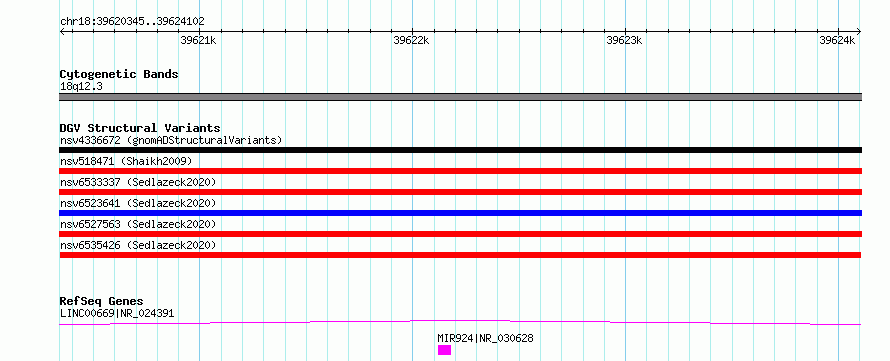Click the chr18:39620345..39624102 coordinate label
Screen dimensions: 890x361
tap(132, 21)
